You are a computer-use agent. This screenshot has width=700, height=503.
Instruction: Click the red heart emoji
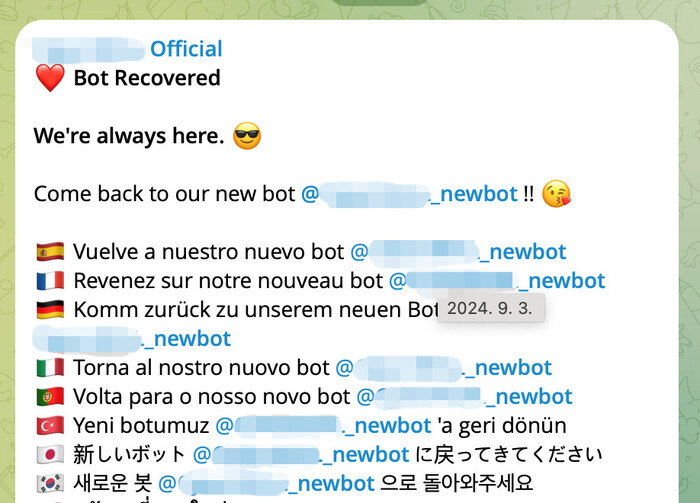[50, 78]
